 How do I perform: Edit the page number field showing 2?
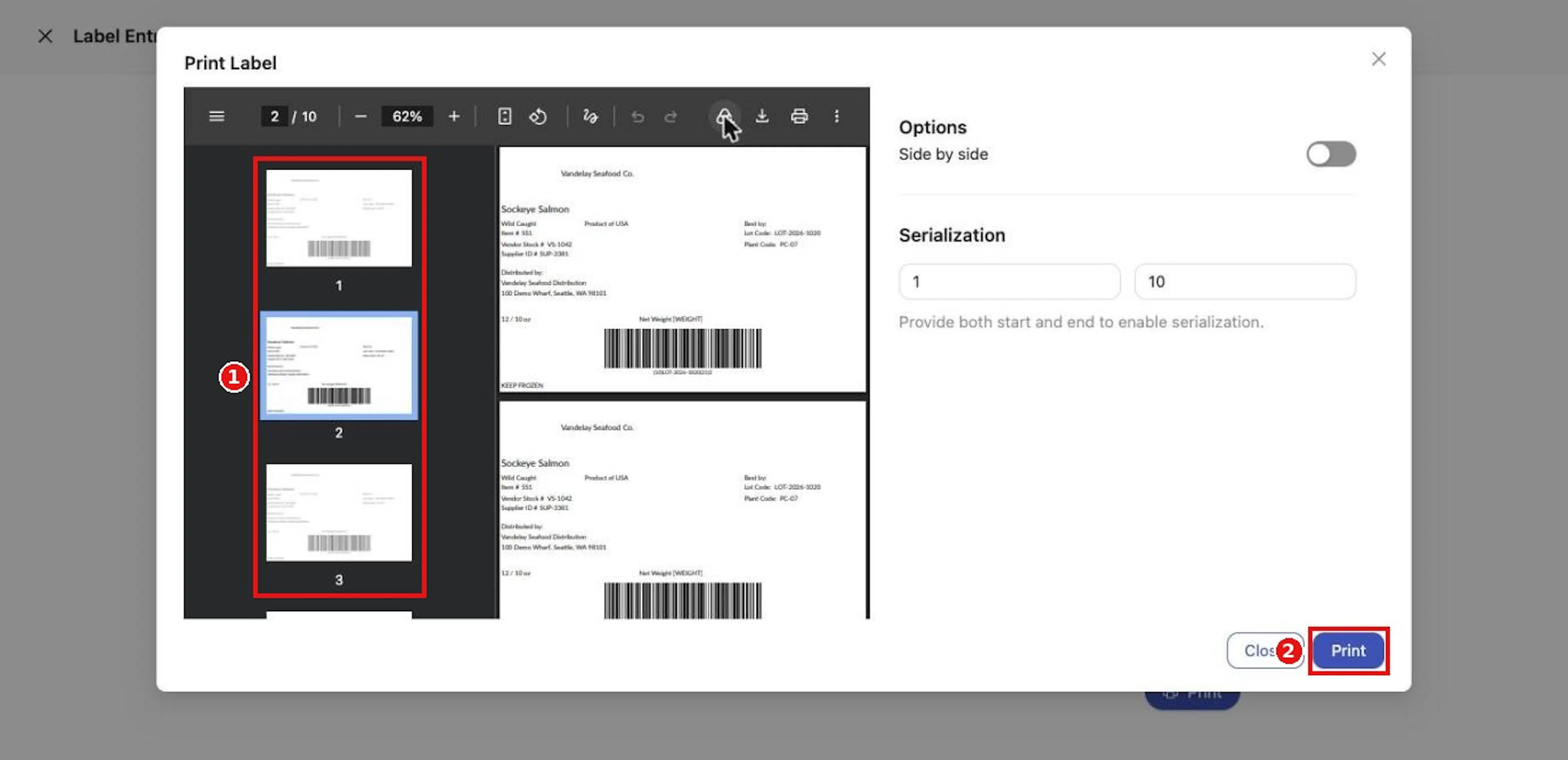click(x=274, y=116)
